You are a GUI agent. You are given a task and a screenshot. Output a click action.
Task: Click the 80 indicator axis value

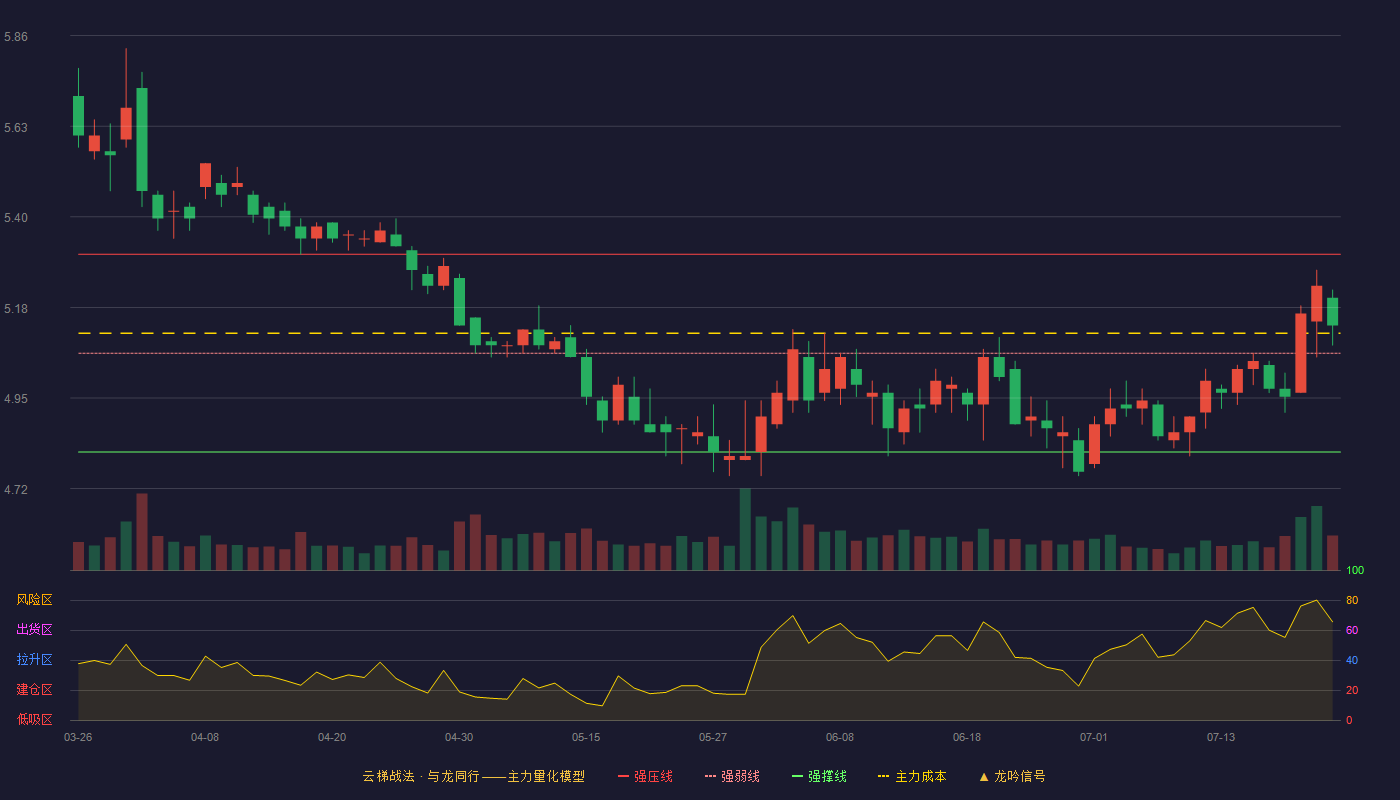(1352, 600)
